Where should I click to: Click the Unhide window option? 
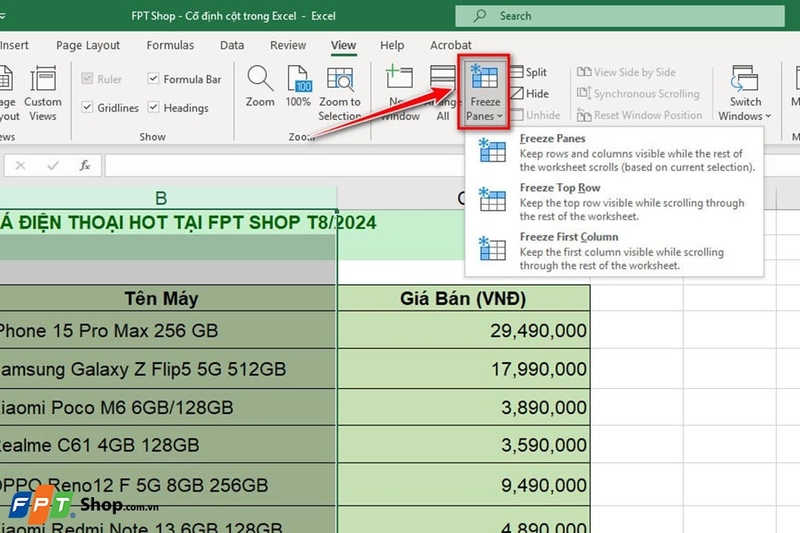pos(535,115)
